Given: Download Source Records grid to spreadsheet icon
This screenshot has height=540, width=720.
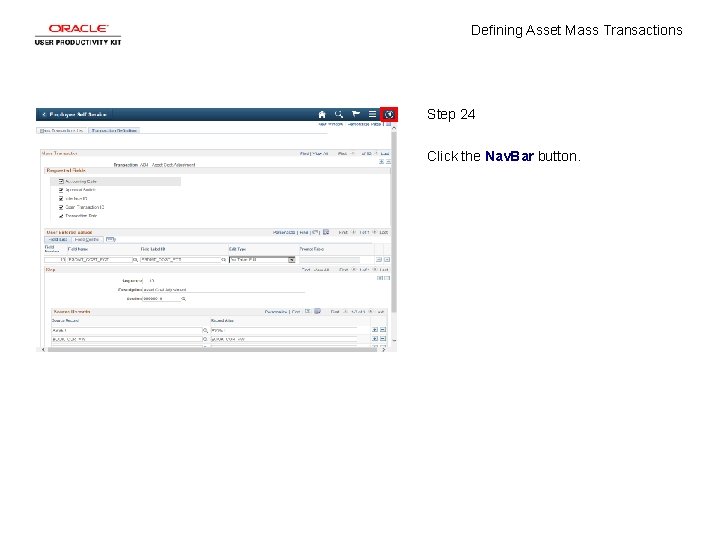Looking at the screenshot, I should [x=317, y=311].
